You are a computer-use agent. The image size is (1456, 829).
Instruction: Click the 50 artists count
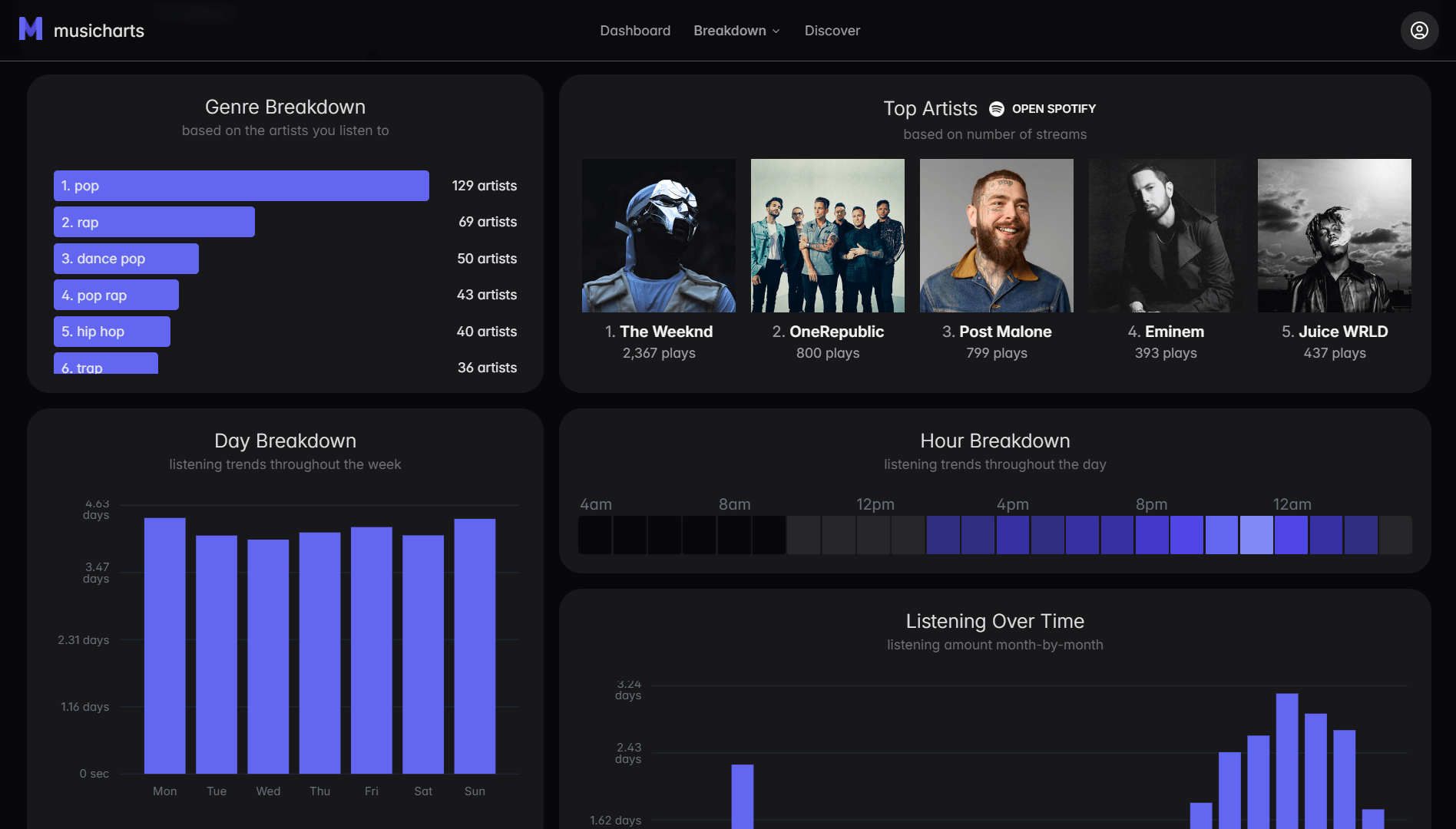click(x=487, y=259)
